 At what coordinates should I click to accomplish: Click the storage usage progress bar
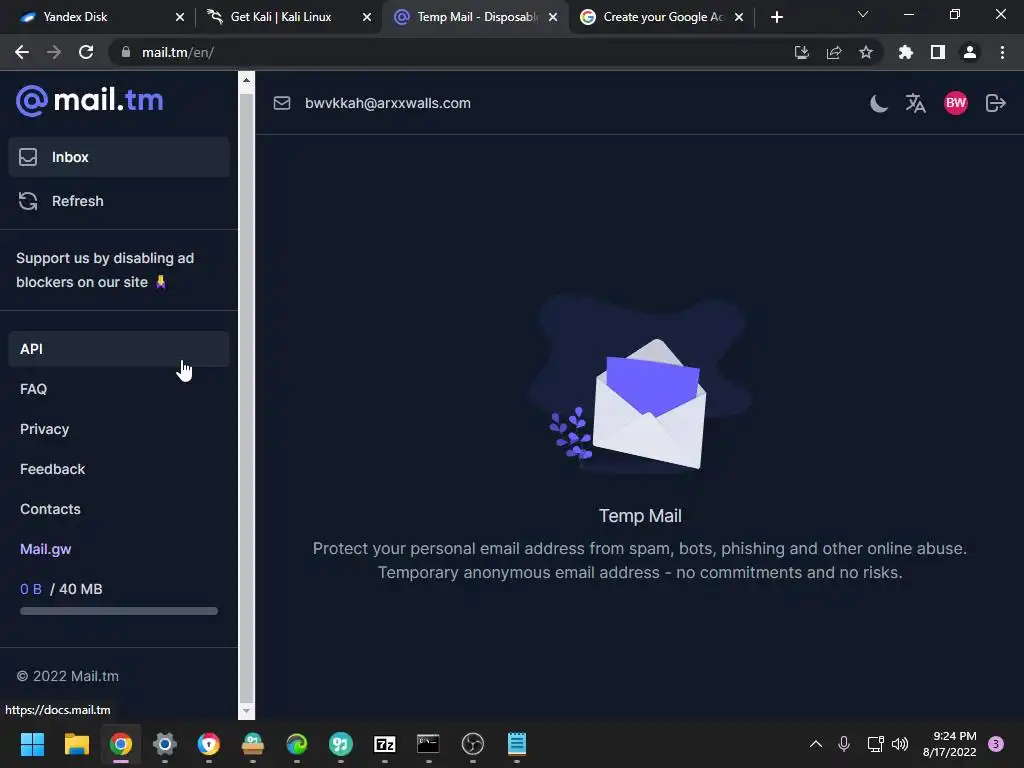pyautogui.click(x=119, y=611)
